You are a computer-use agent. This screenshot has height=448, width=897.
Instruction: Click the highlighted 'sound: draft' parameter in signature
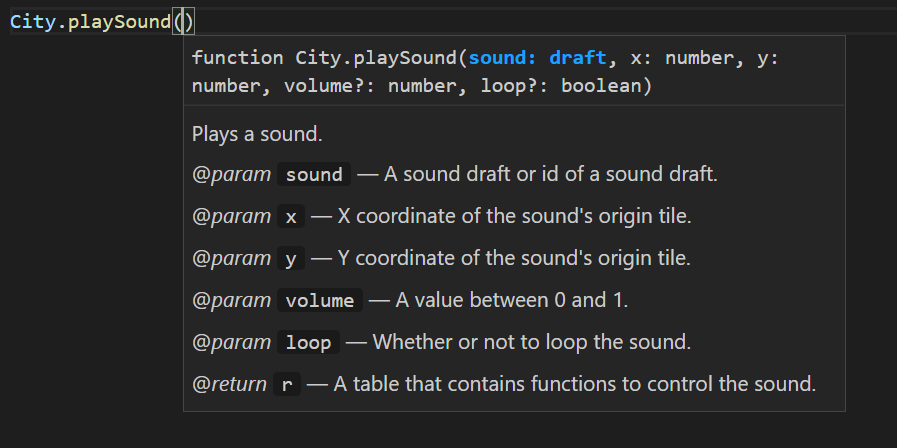pos(537,58)
